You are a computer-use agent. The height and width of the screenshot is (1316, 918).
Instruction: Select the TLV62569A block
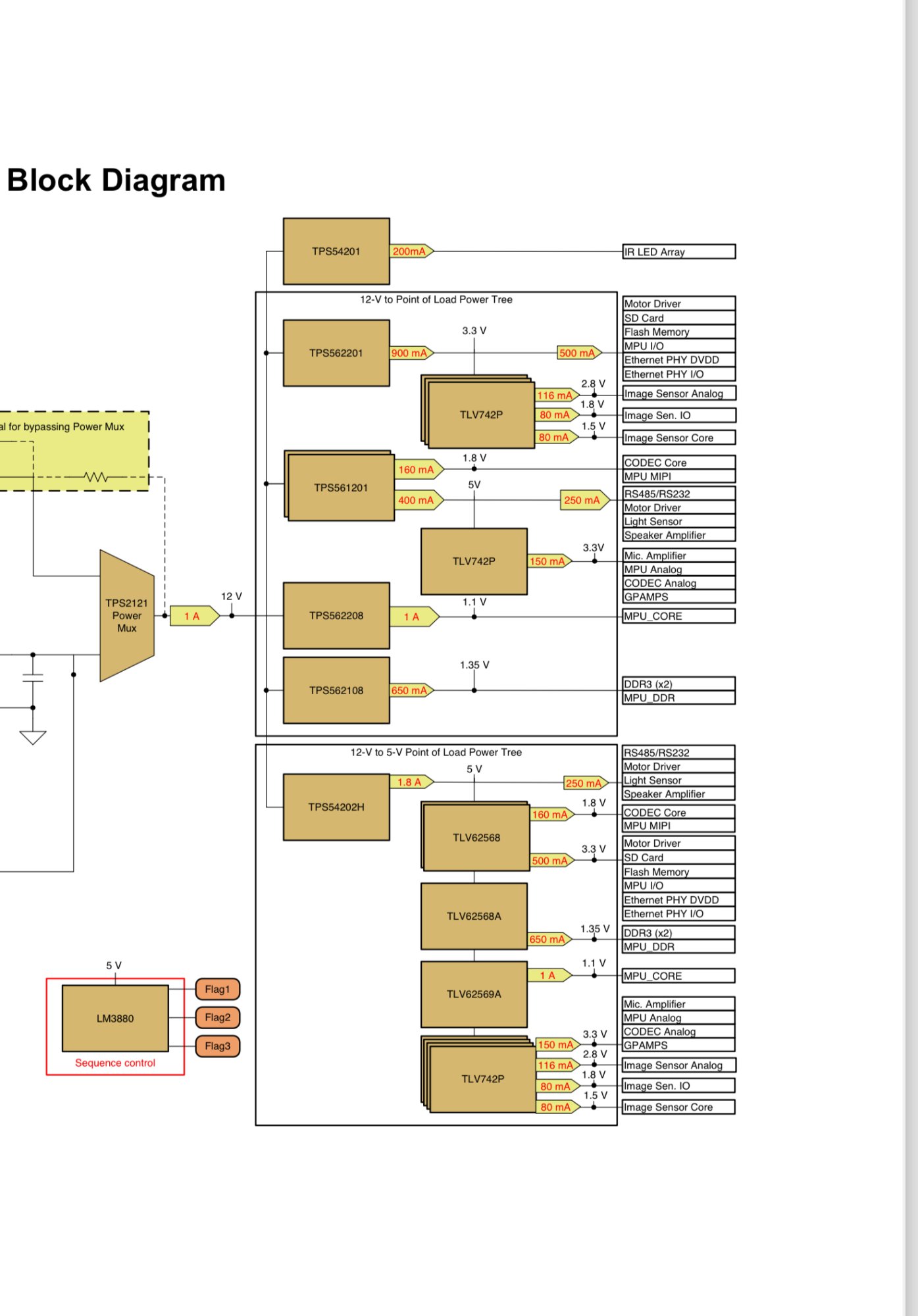point(474,994)
